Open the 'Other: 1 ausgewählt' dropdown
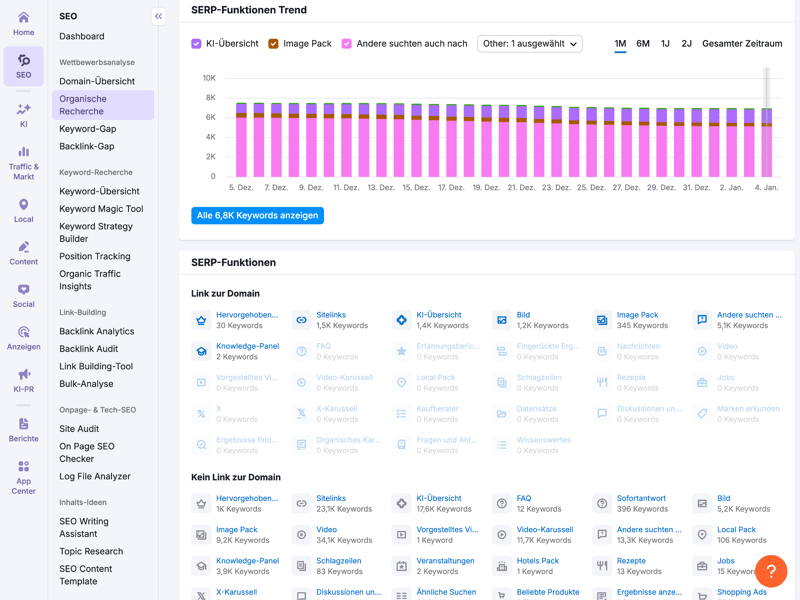Image resolution: width=800 pixels, height=600 pixels. (x=529, y=44)
